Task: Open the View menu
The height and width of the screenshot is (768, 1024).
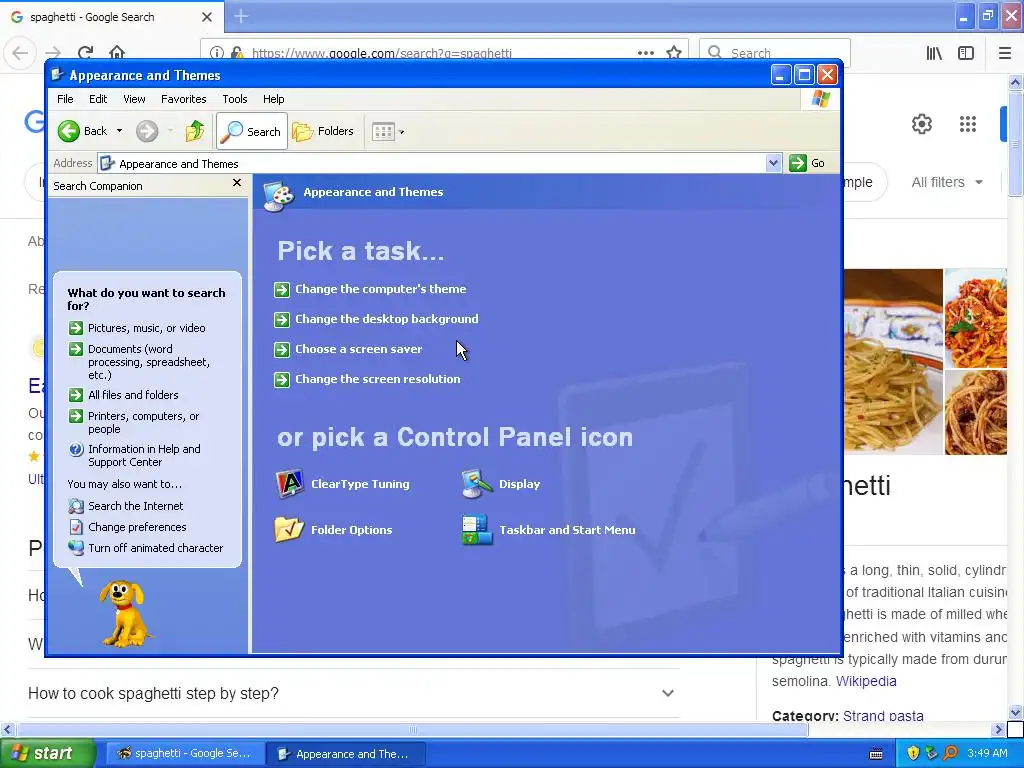Action: coord(134,99)
